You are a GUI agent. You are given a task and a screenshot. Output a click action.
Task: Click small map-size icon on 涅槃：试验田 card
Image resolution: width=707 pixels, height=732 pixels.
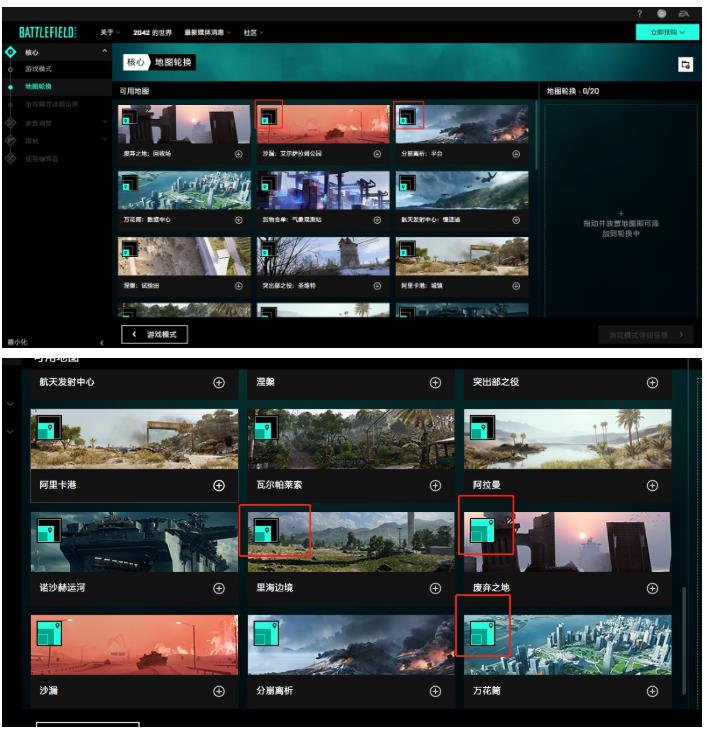tap(130, 249)
